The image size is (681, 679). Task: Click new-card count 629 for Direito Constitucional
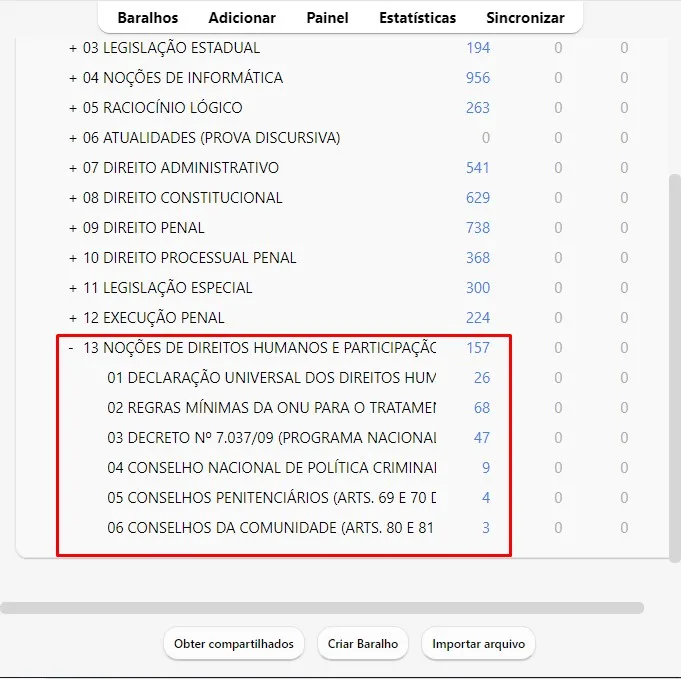coord(478,198)
